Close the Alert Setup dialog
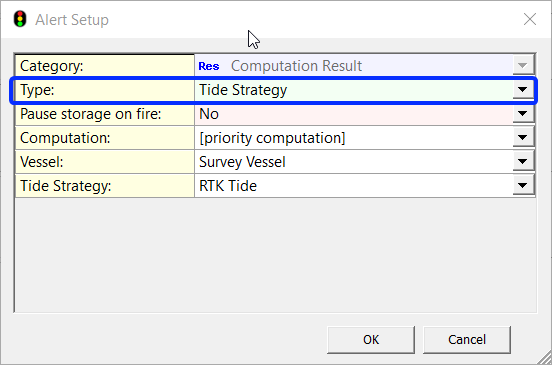 529,19
